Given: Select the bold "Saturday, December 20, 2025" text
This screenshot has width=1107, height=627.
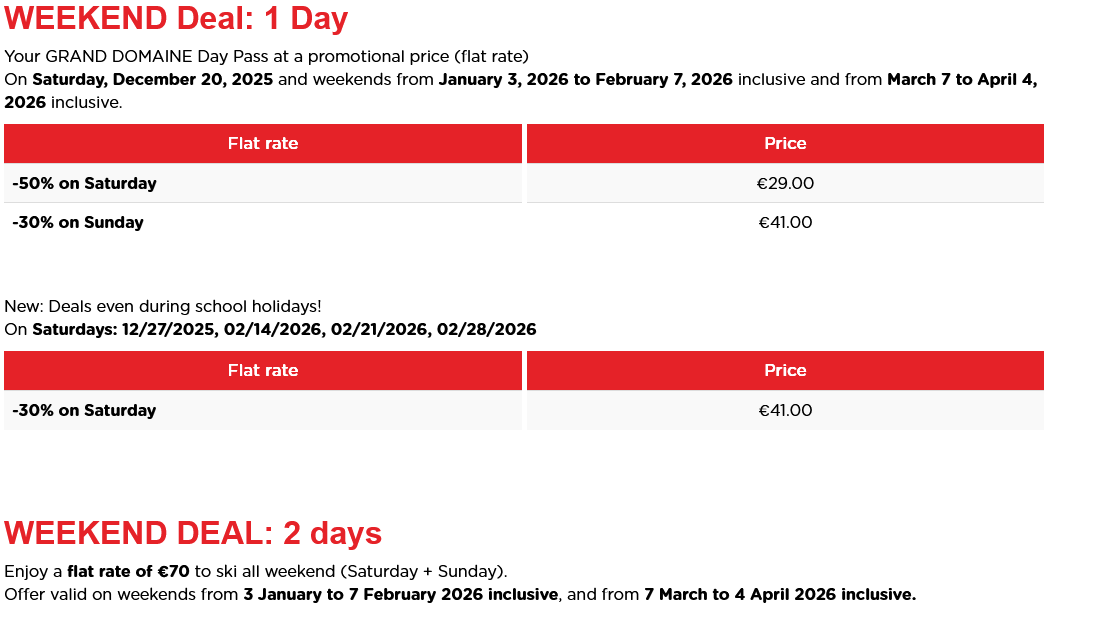Looking at the screenshot, I should 153,79.
